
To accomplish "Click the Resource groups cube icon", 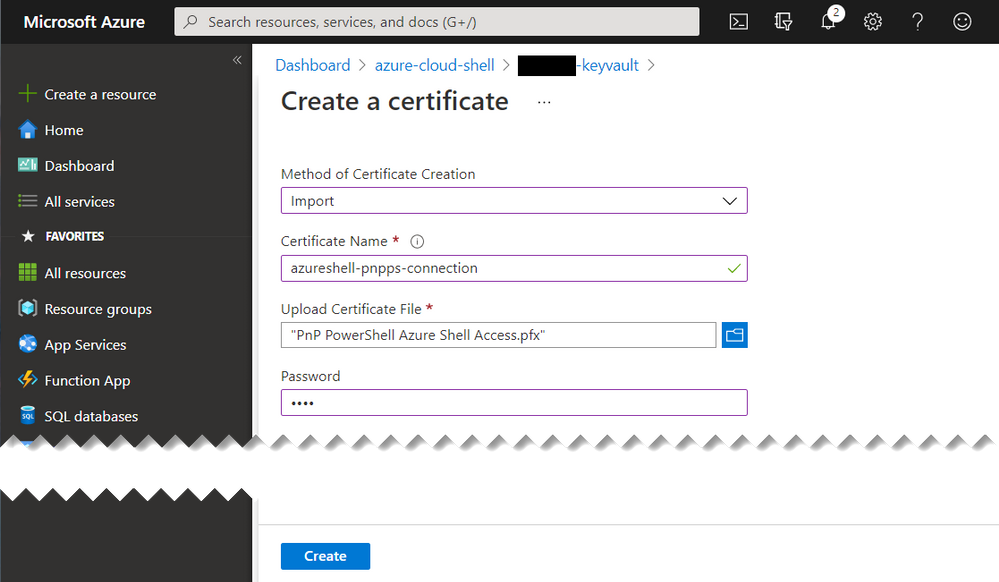I will tap(27, 308).
